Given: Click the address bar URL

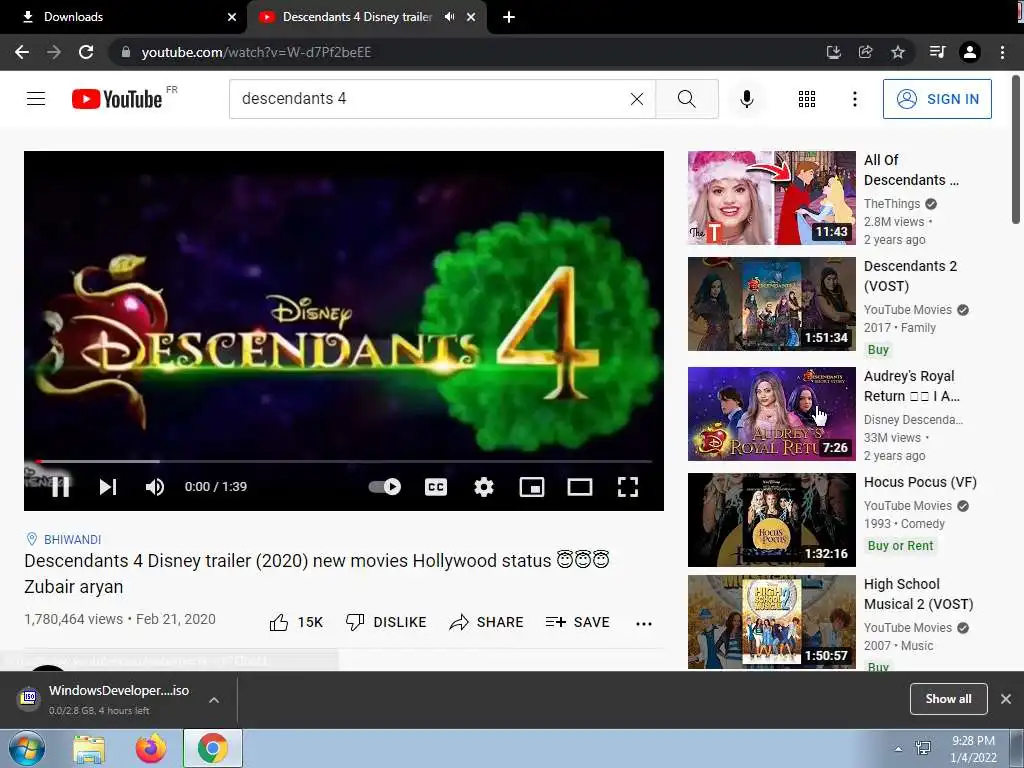Looking at the screenshot, I should (x=256, y=52).
